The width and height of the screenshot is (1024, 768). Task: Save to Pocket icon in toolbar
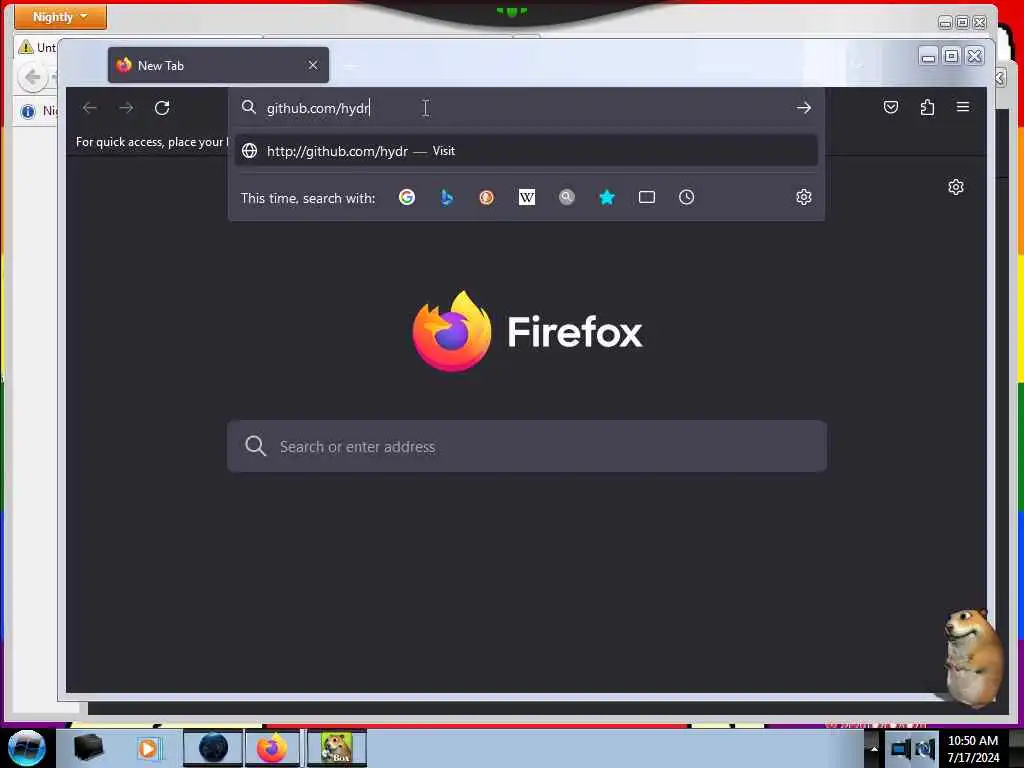tap(891, 107)
